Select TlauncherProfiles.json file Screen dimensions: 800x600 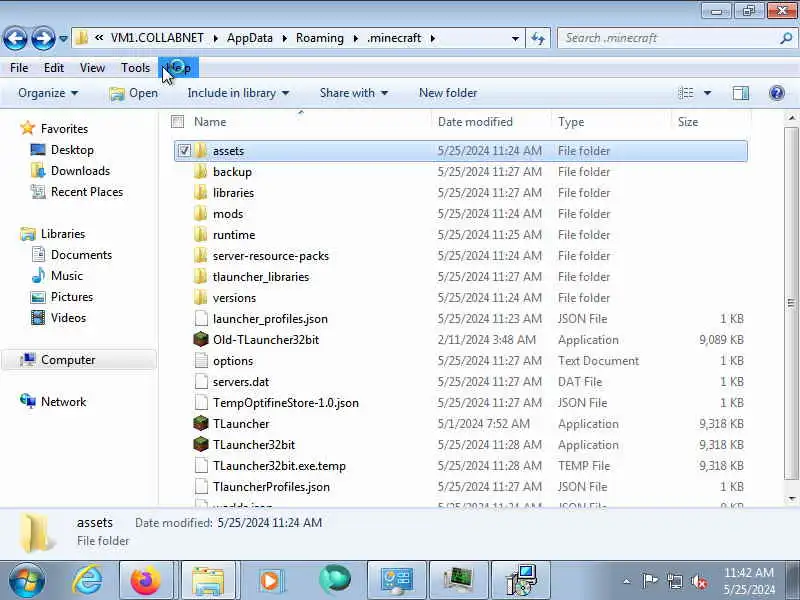[x=271, y=487]
